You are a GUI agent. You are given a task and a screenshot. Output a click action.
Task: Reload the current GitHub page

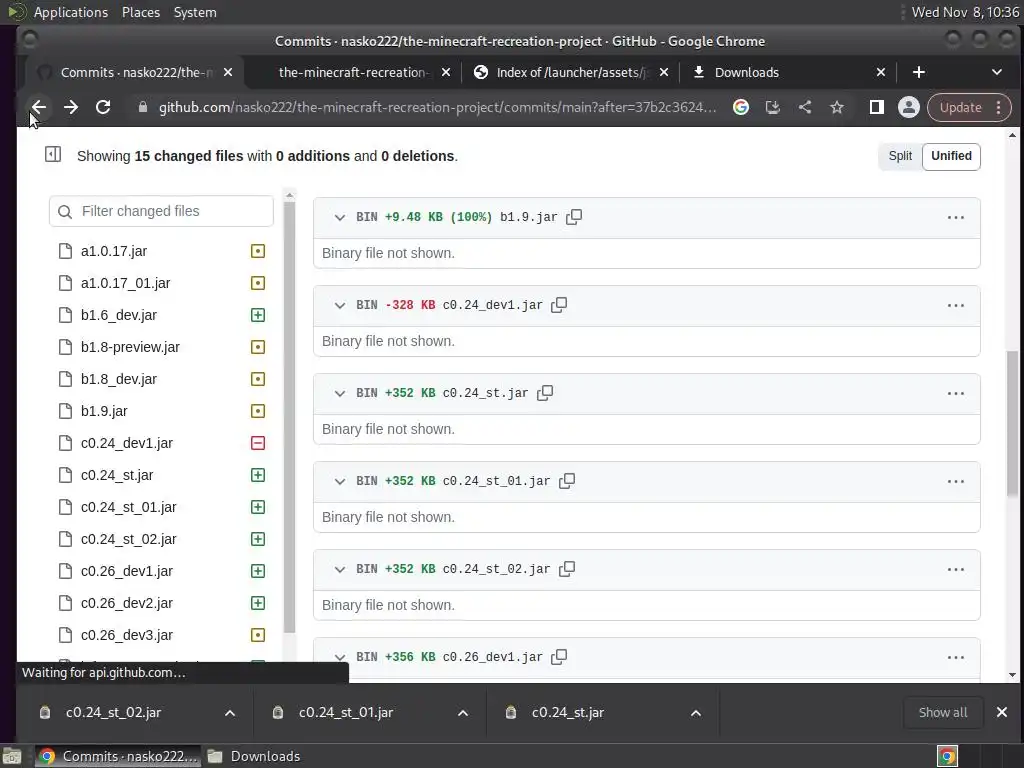coord(103,108)
